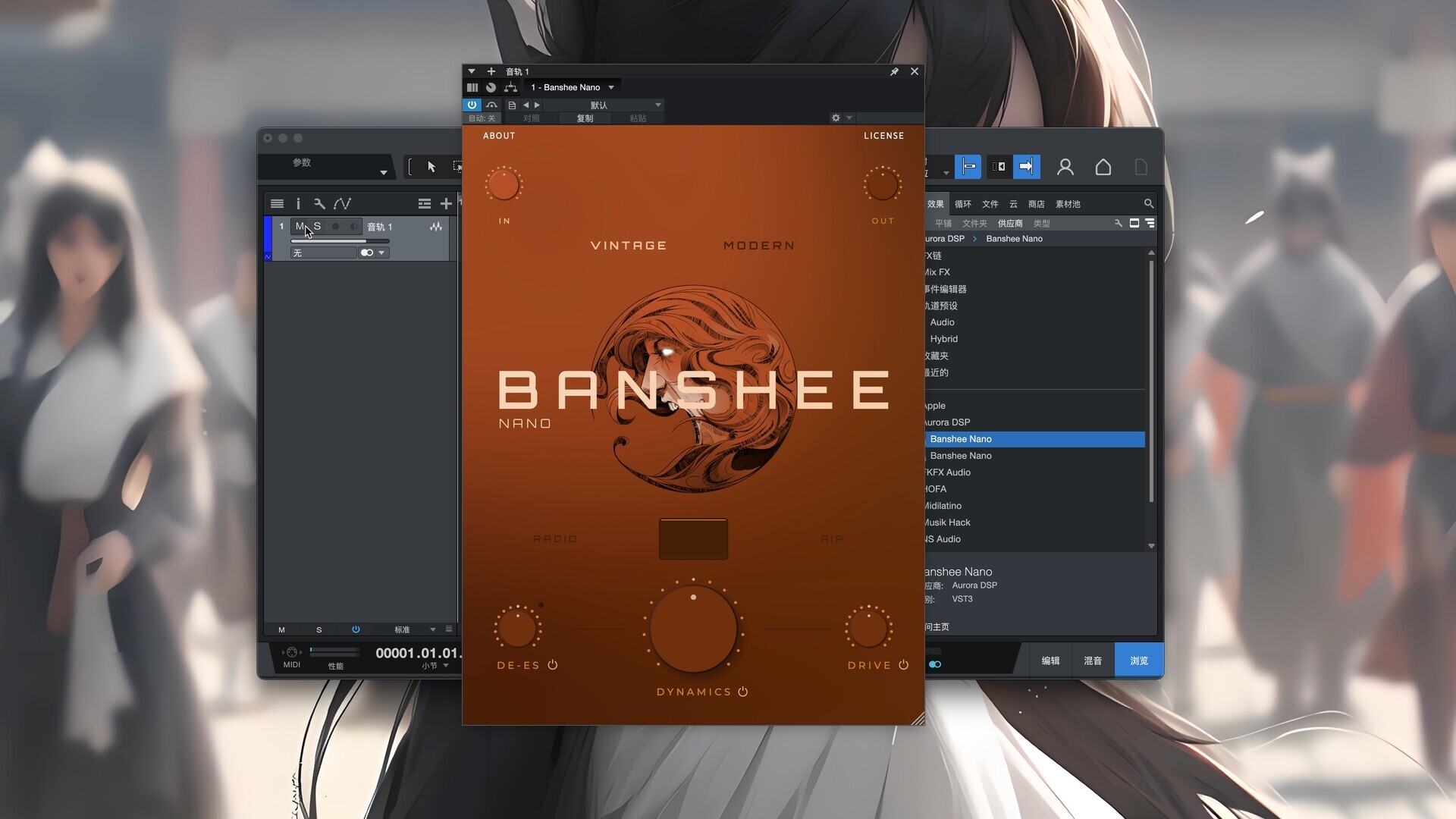Viewport: 1456px width, 819px height.
Task: Expand the 无 input dropdown on track 1
Action: 324,253
